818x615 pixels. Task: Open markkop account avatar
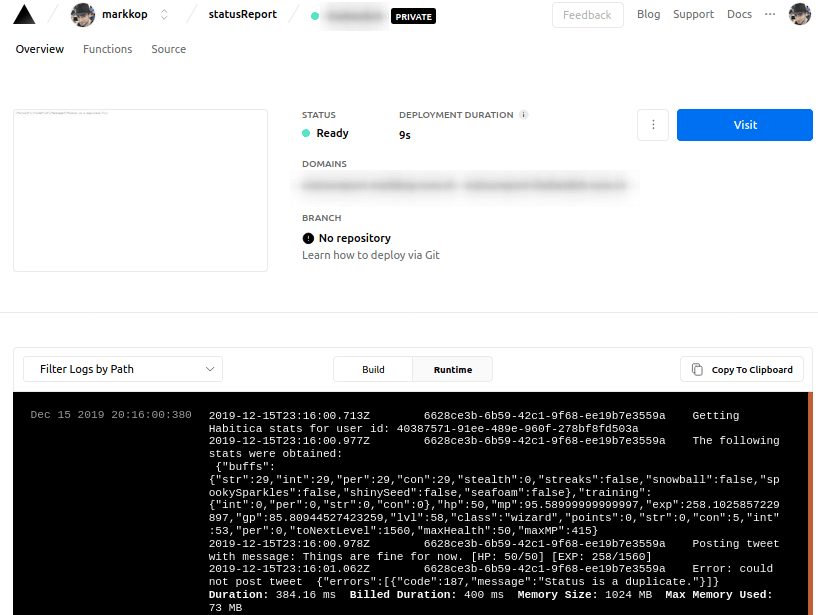tap(83, 15)
